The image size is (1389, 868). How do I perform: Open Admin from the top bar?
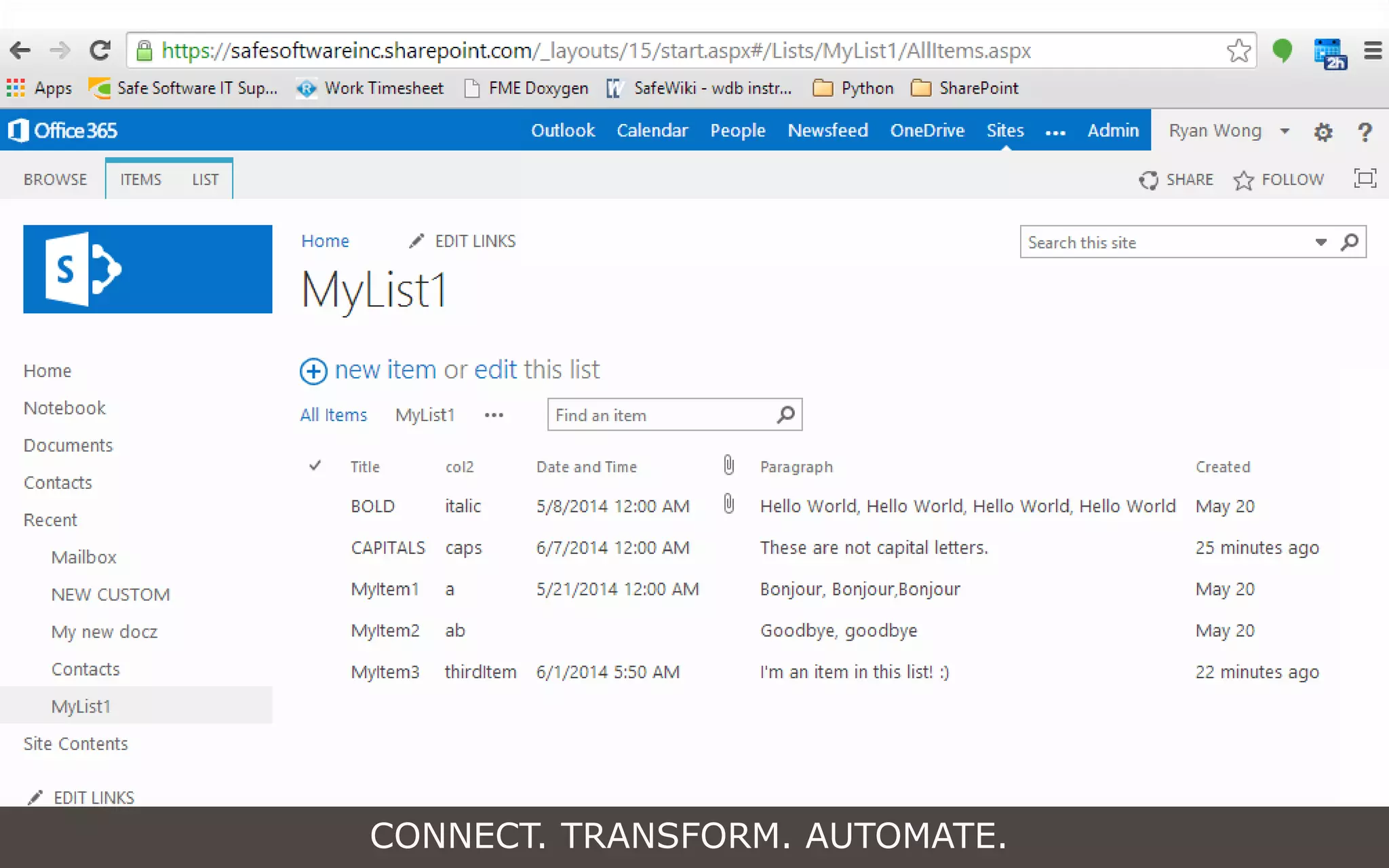(x=1113, y=130)
